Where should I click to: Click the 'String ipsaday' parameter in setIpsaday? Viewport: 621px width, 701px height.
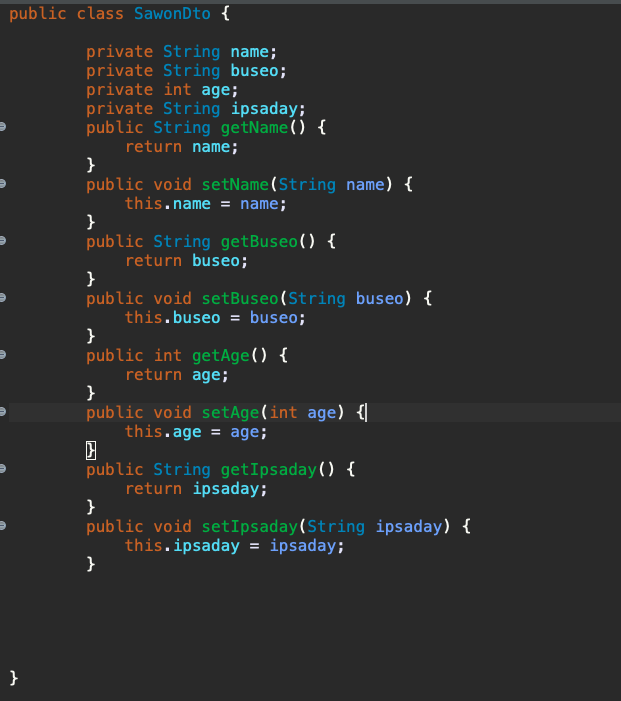(x=375, y=527)
